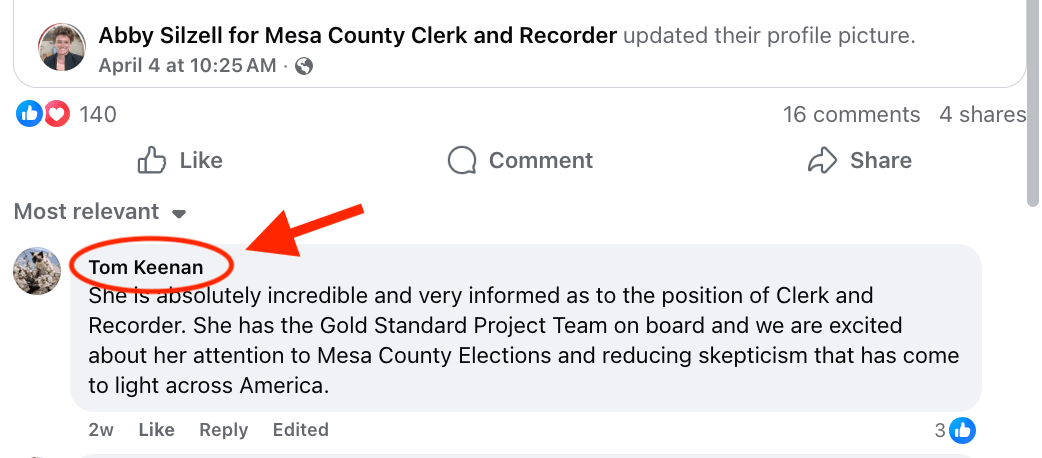
Task: Click the Share arrow icon
Action: point(822,160)
